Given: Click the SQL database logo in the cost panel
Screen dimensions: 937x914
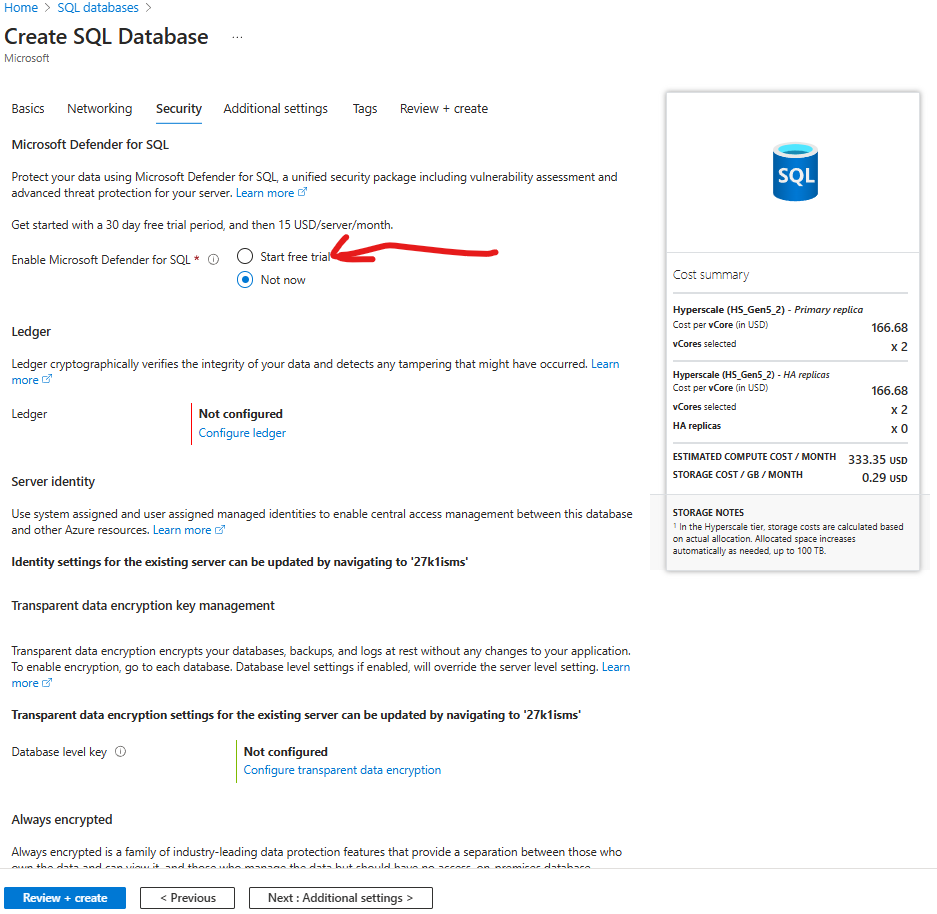Looking at the screenshot, I should click(x=795, y=171).
